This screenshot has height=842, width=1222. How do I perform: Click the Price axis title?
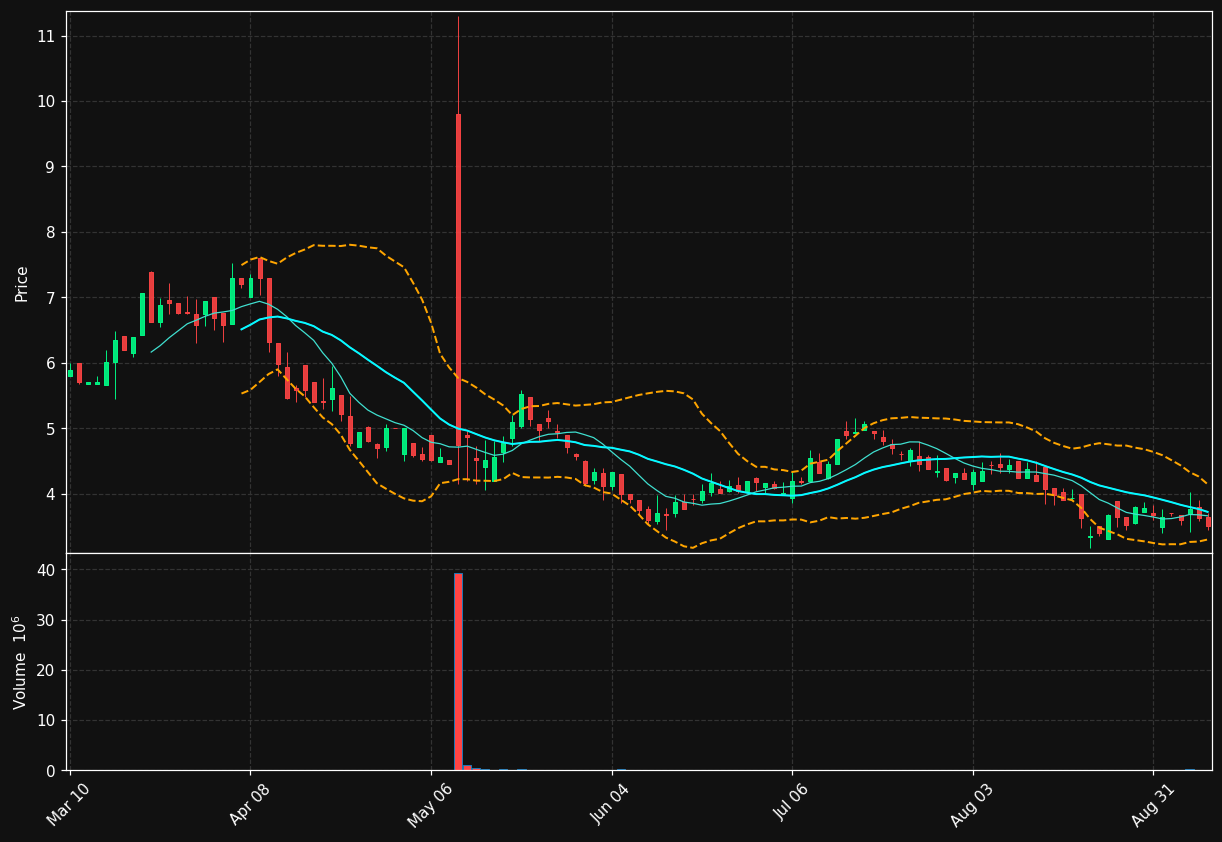(x=22, y=283)
